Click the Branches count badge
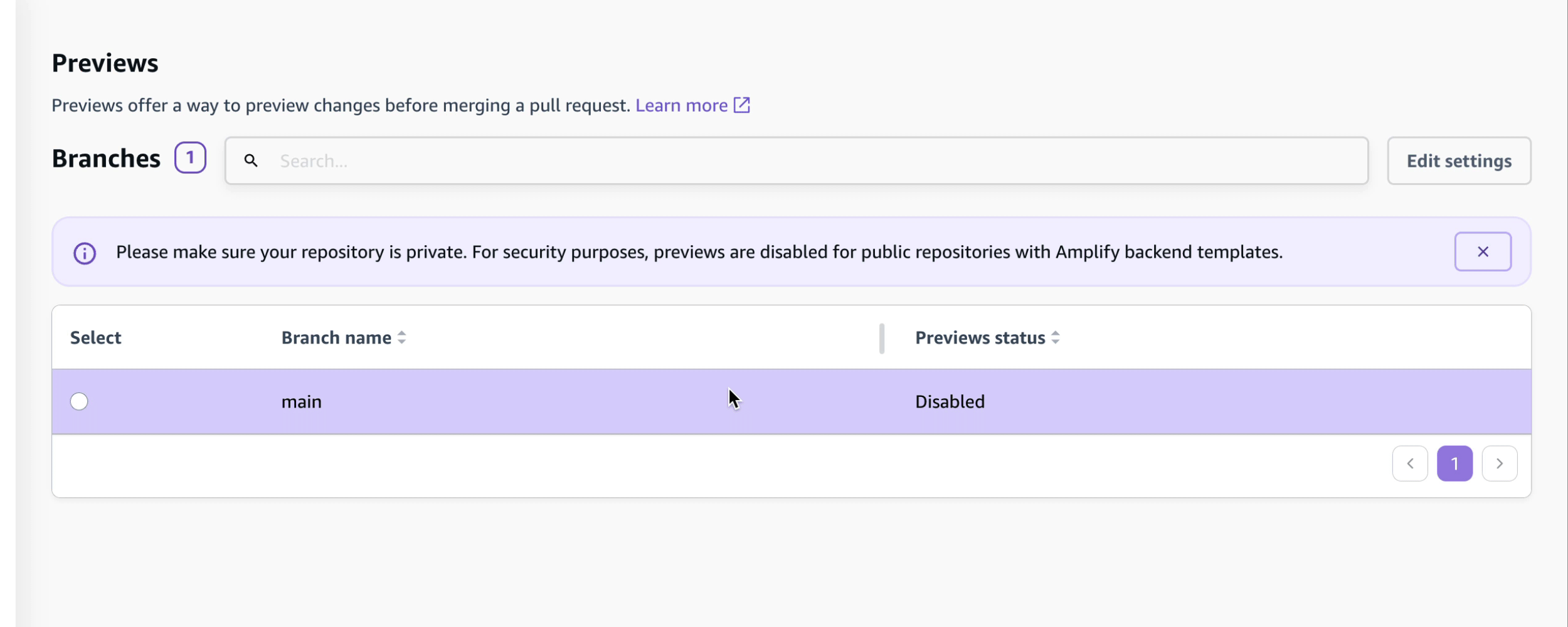The image size is (1568, 627). (x=190, y=158)
